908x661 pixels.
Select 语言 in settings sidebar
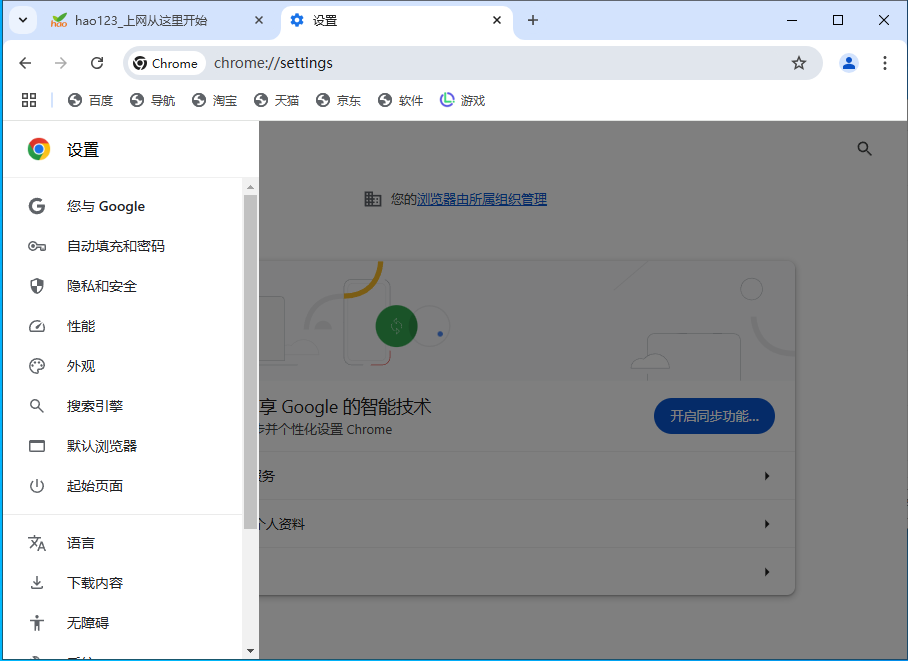123,543
